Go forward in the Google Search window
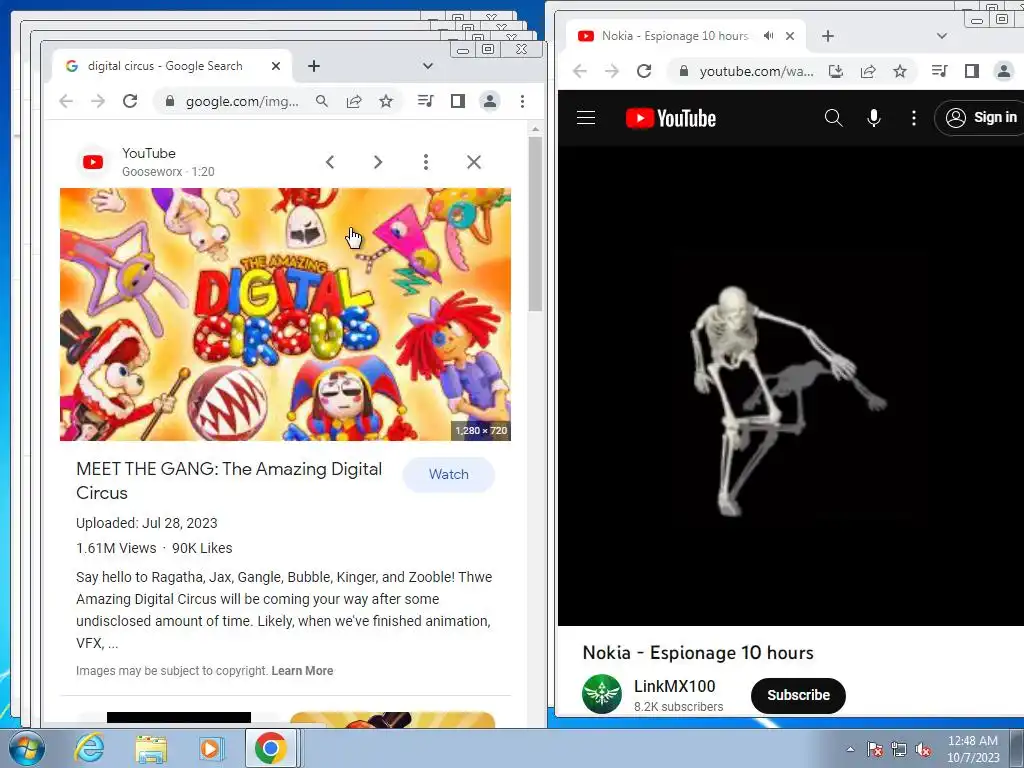The width and height of the screenshot is (1024, 768). 98,101
